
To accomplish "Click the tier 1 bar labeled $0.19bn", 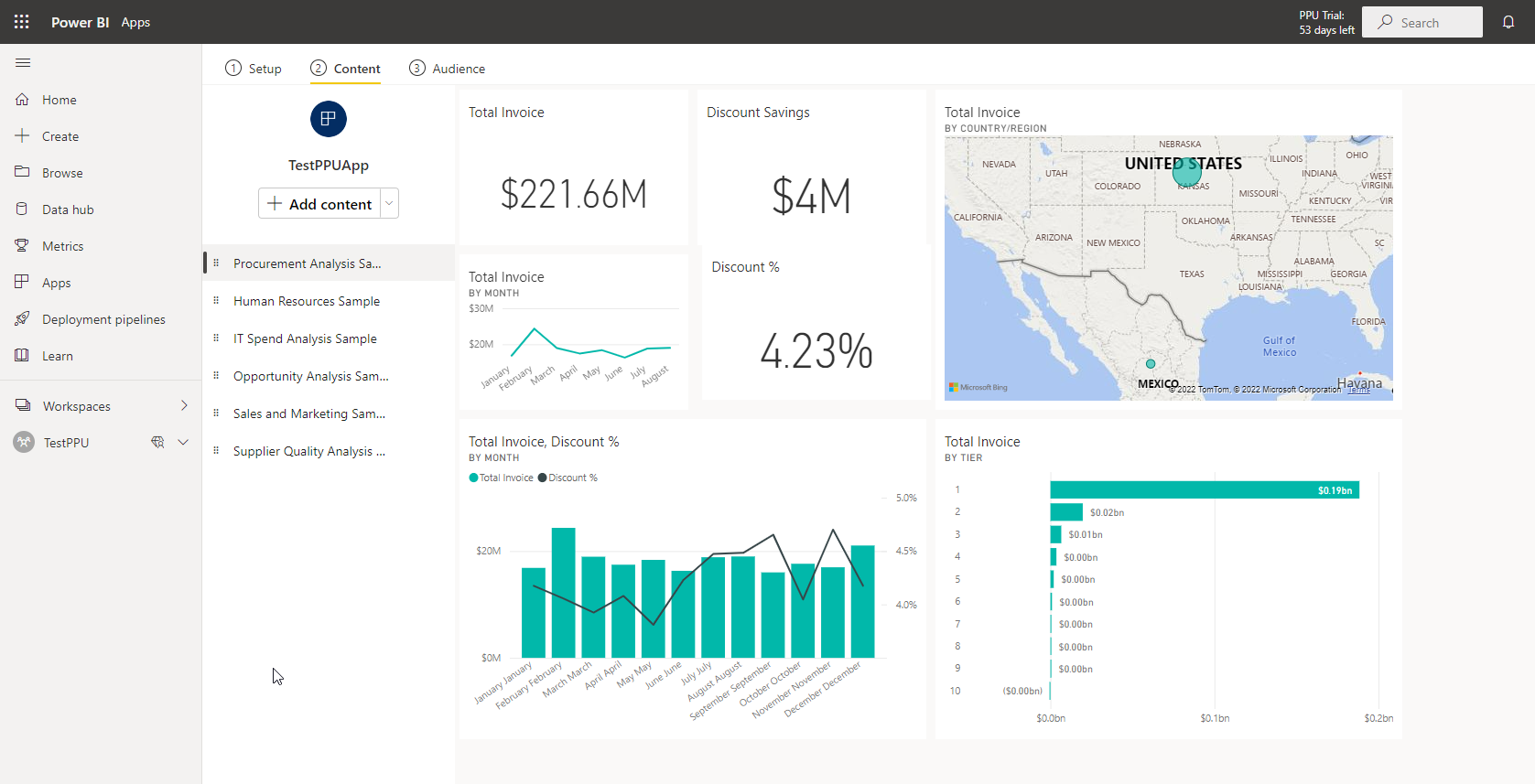I will [1205, 490].
